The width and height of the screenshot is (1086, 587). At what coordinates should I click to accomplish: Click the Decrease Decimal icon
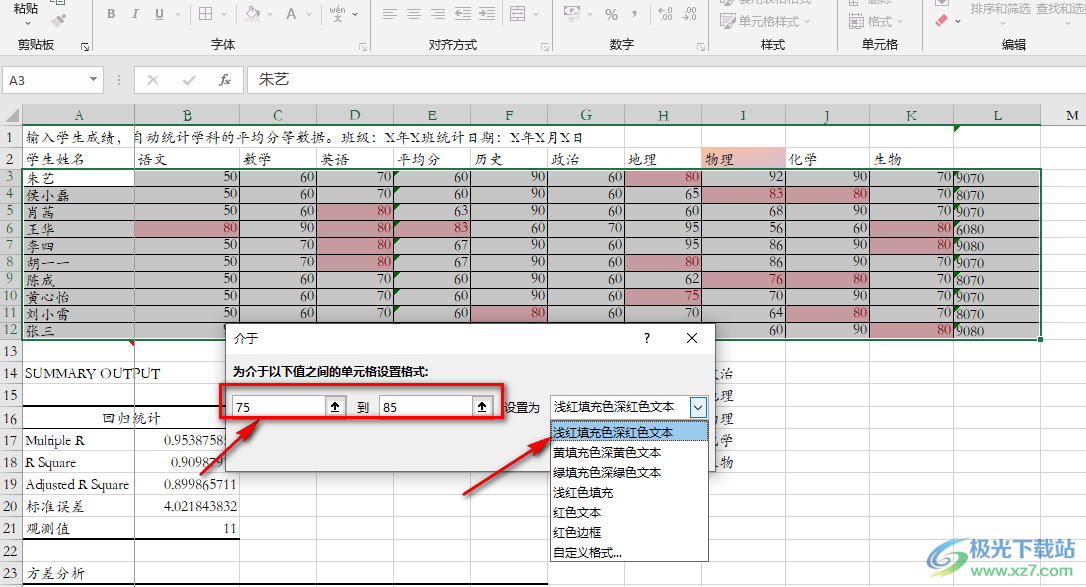click(690, 14)
